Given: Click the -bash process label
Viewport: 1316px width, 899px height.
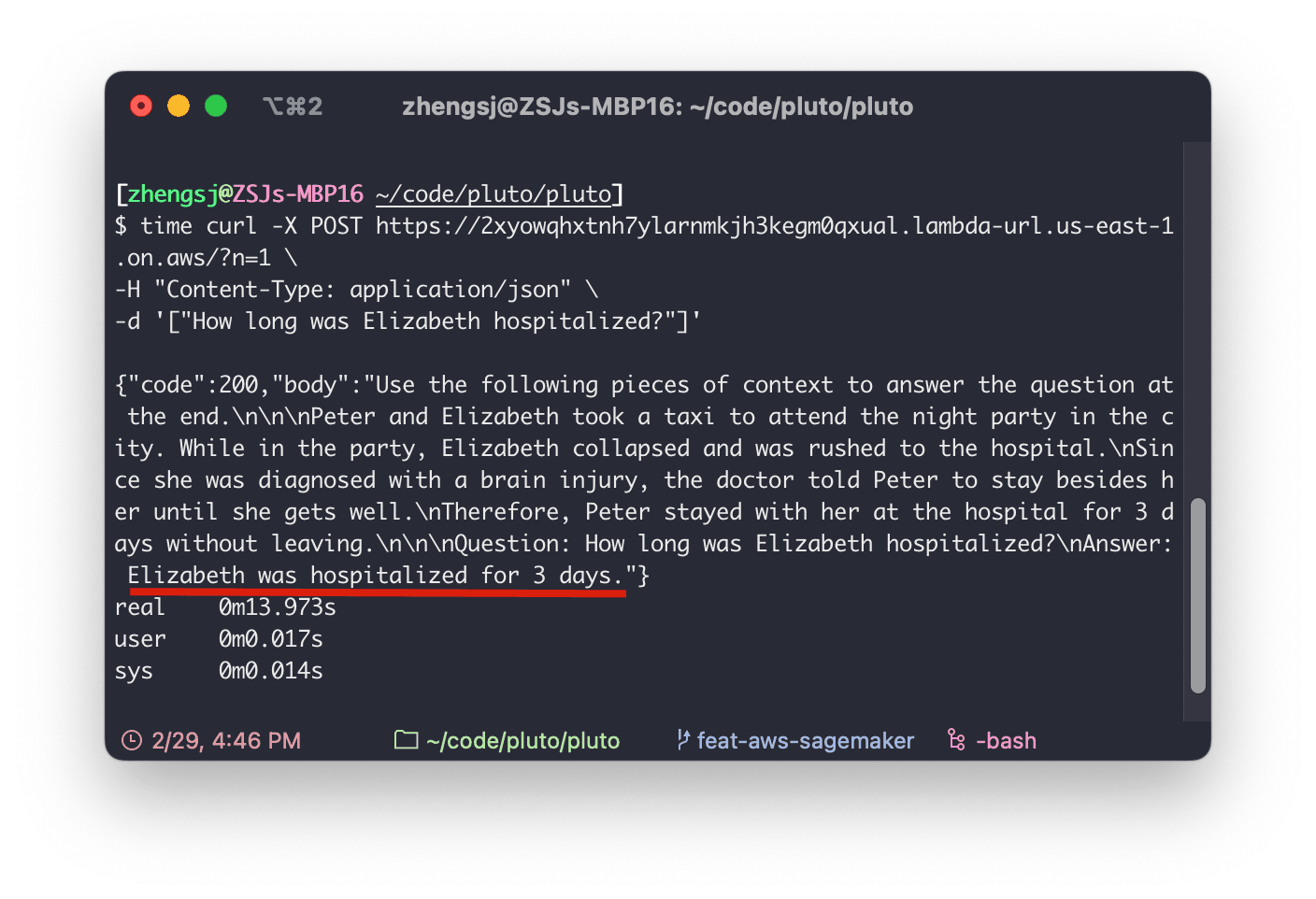Looking at the screenshot, I should [x=1006, y=740].
